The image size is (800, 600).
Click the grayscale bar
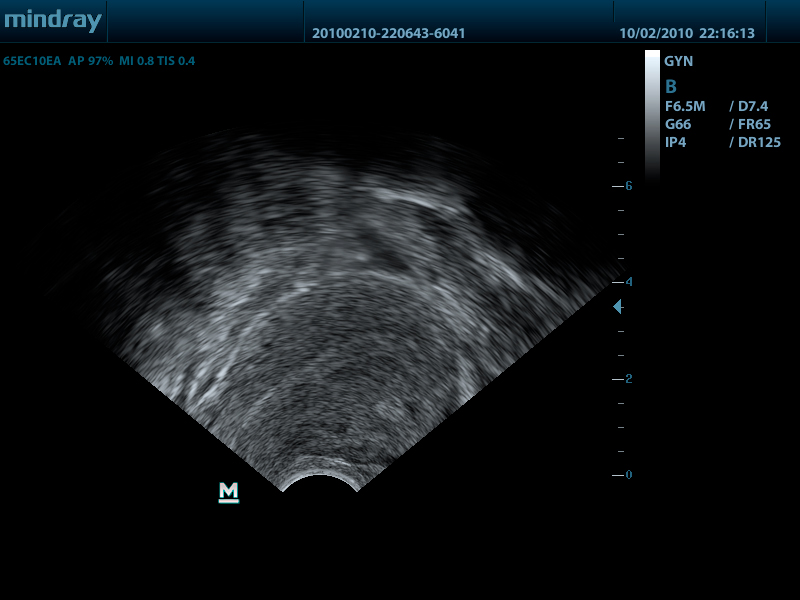[x=652, y=116]
